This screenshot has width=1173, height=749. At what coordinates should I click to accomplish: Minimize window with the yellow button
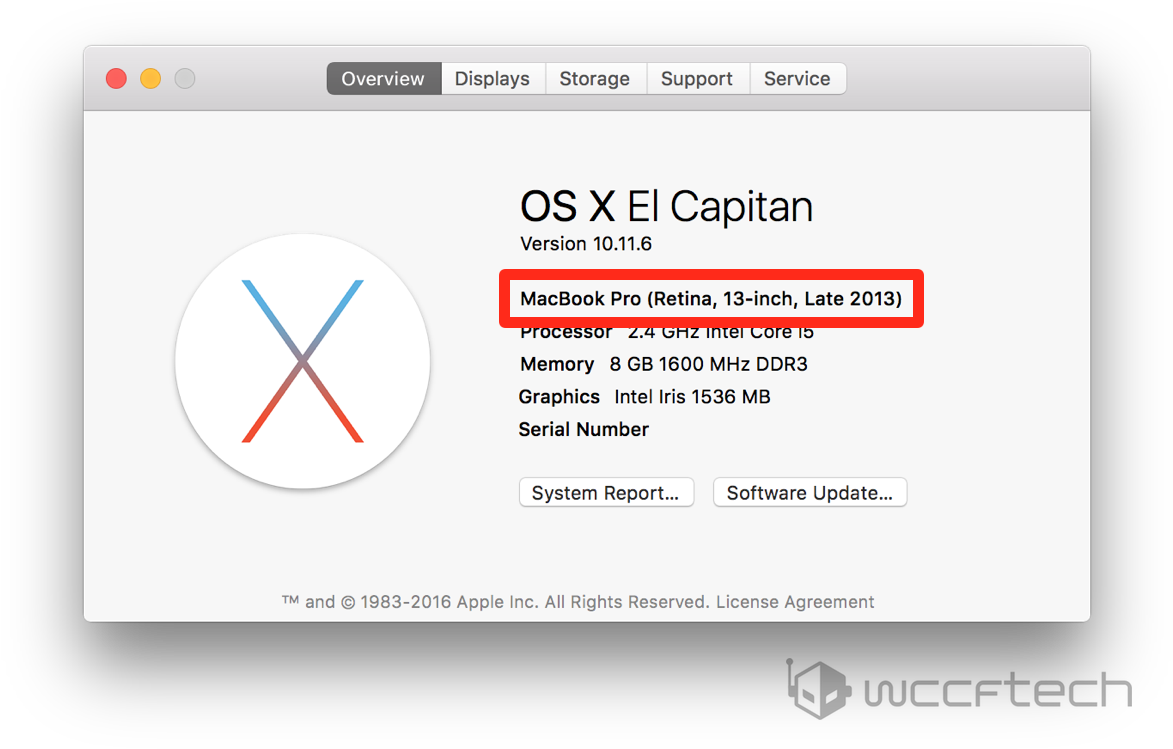[x=150, y=79]
